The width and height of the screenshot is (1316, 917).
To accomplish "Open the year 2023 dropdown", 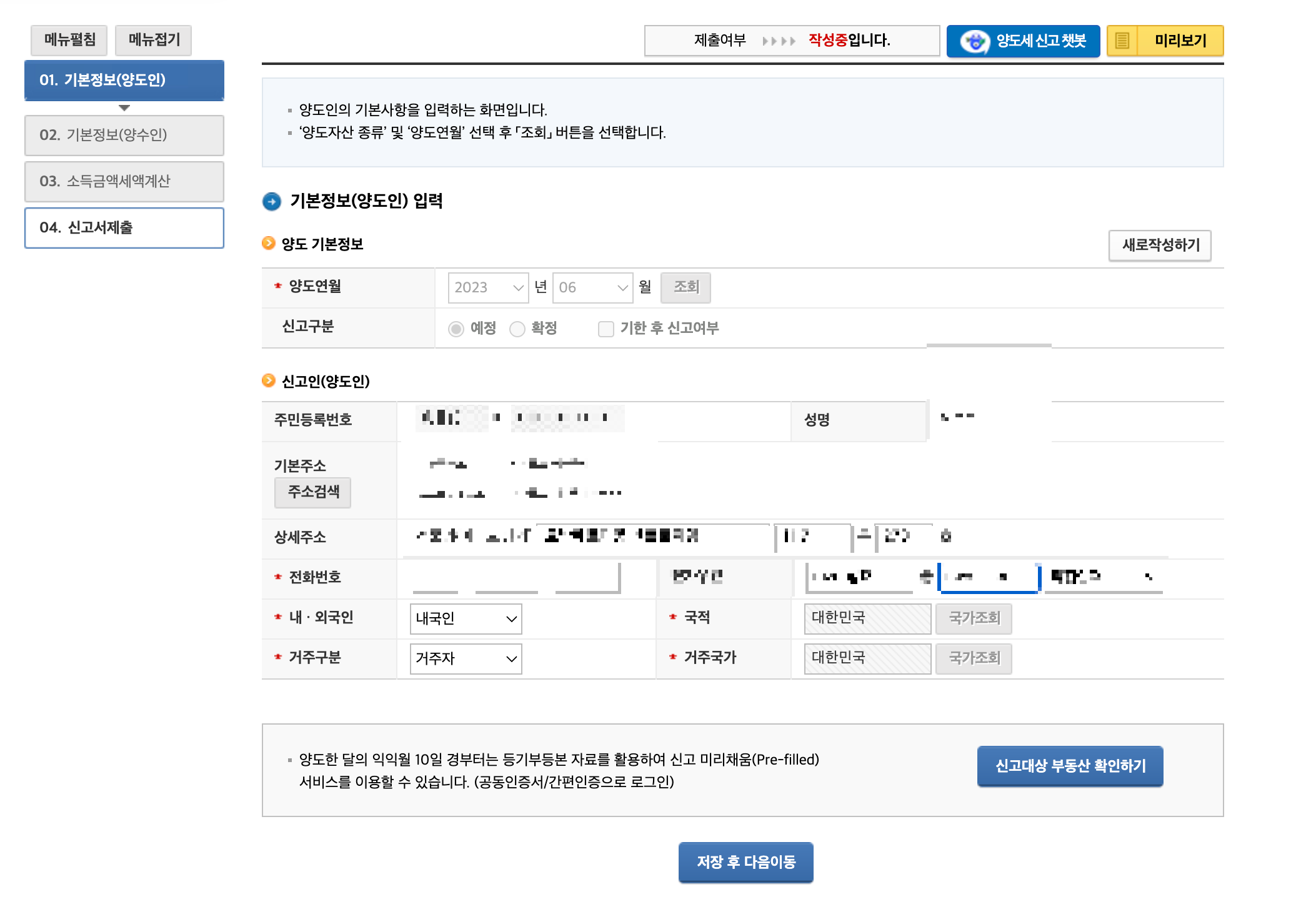I will point(488,287).
